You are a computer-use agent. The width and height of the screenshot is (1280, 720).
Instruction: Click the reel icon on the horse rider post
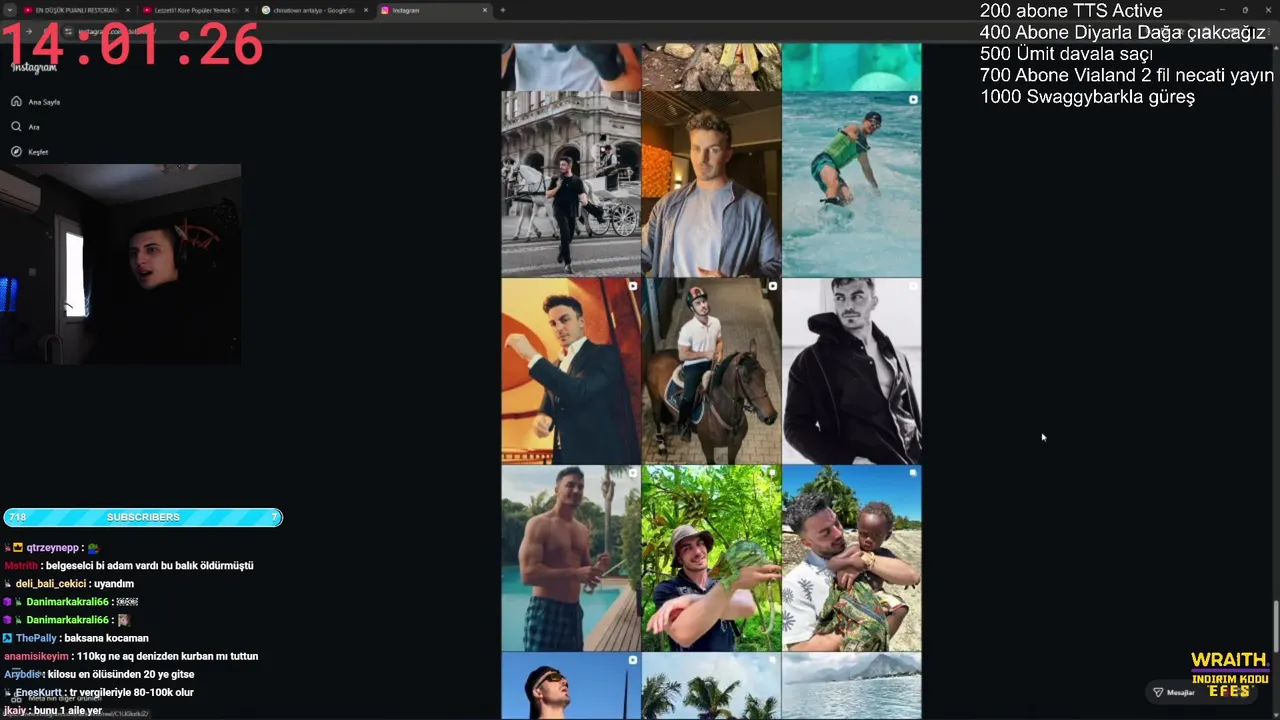pos(772,286)
